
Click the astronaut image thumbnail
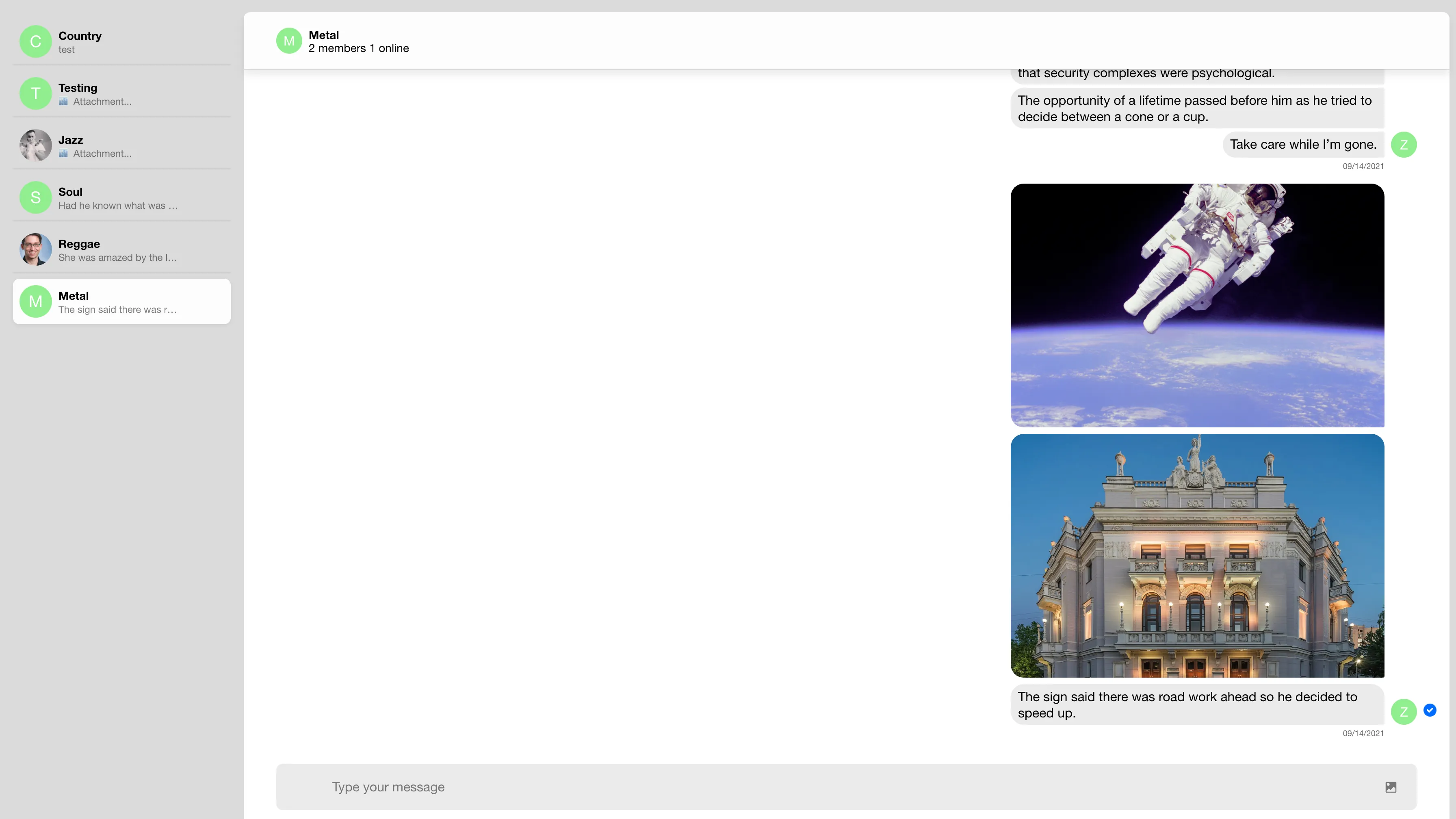(1197, 305)
